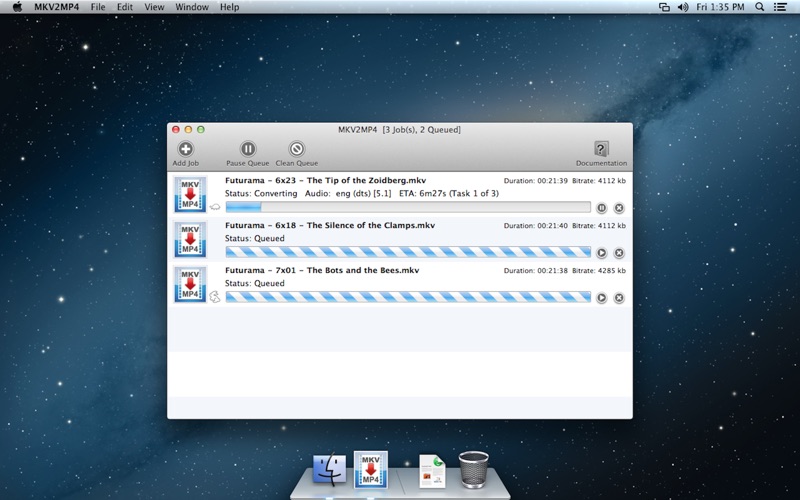The height and width of the screenshot is (500, 800).
Task: Open the Window menu
Action: 192,7
